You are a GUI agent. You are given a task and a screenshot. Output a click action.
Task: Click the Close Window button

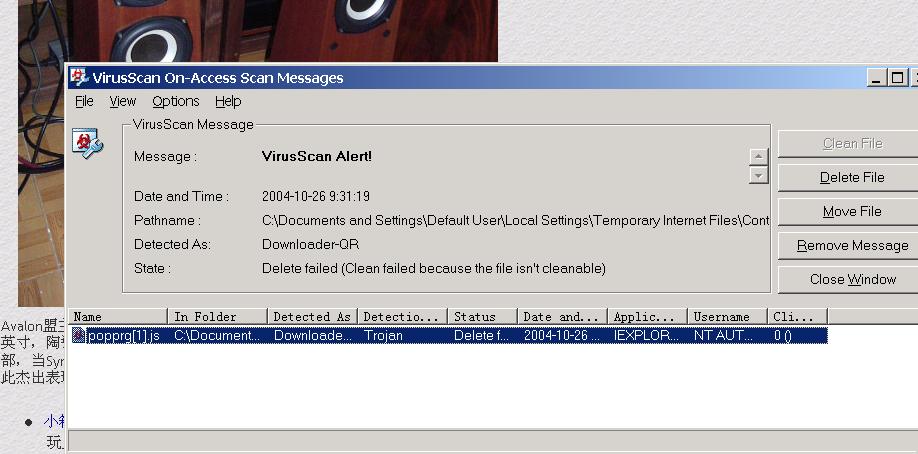(852, 279)
